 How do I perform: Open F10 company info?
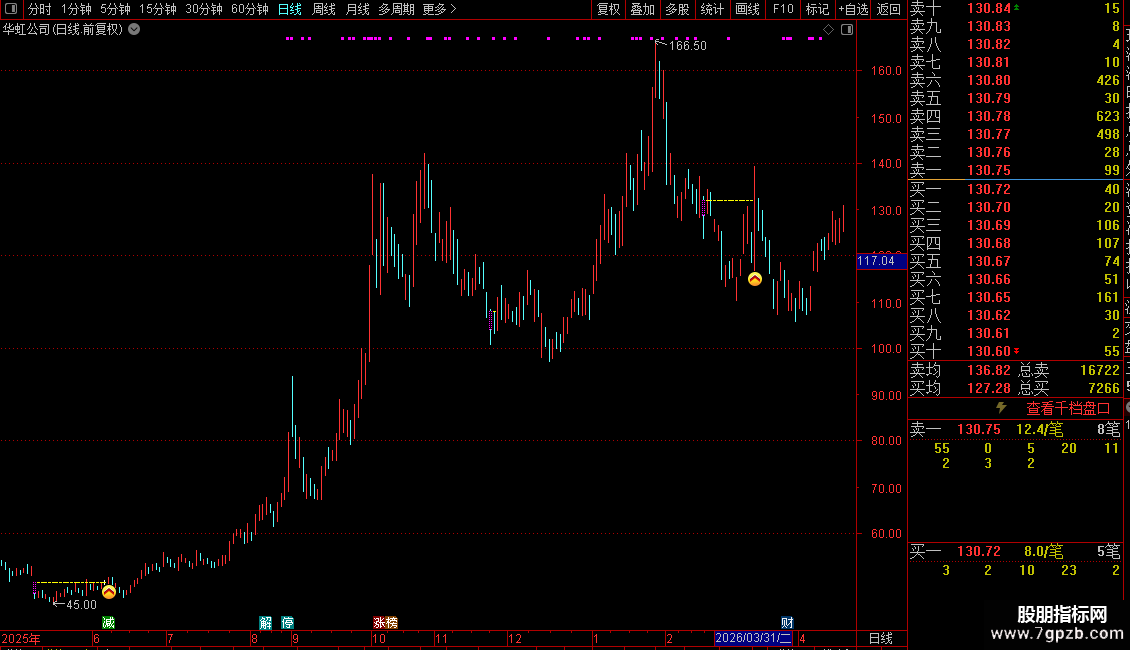783,9
